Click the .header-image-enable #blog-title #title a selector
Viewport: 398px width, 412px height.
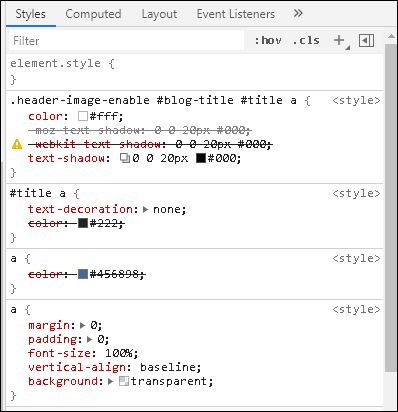click(153, 100)
